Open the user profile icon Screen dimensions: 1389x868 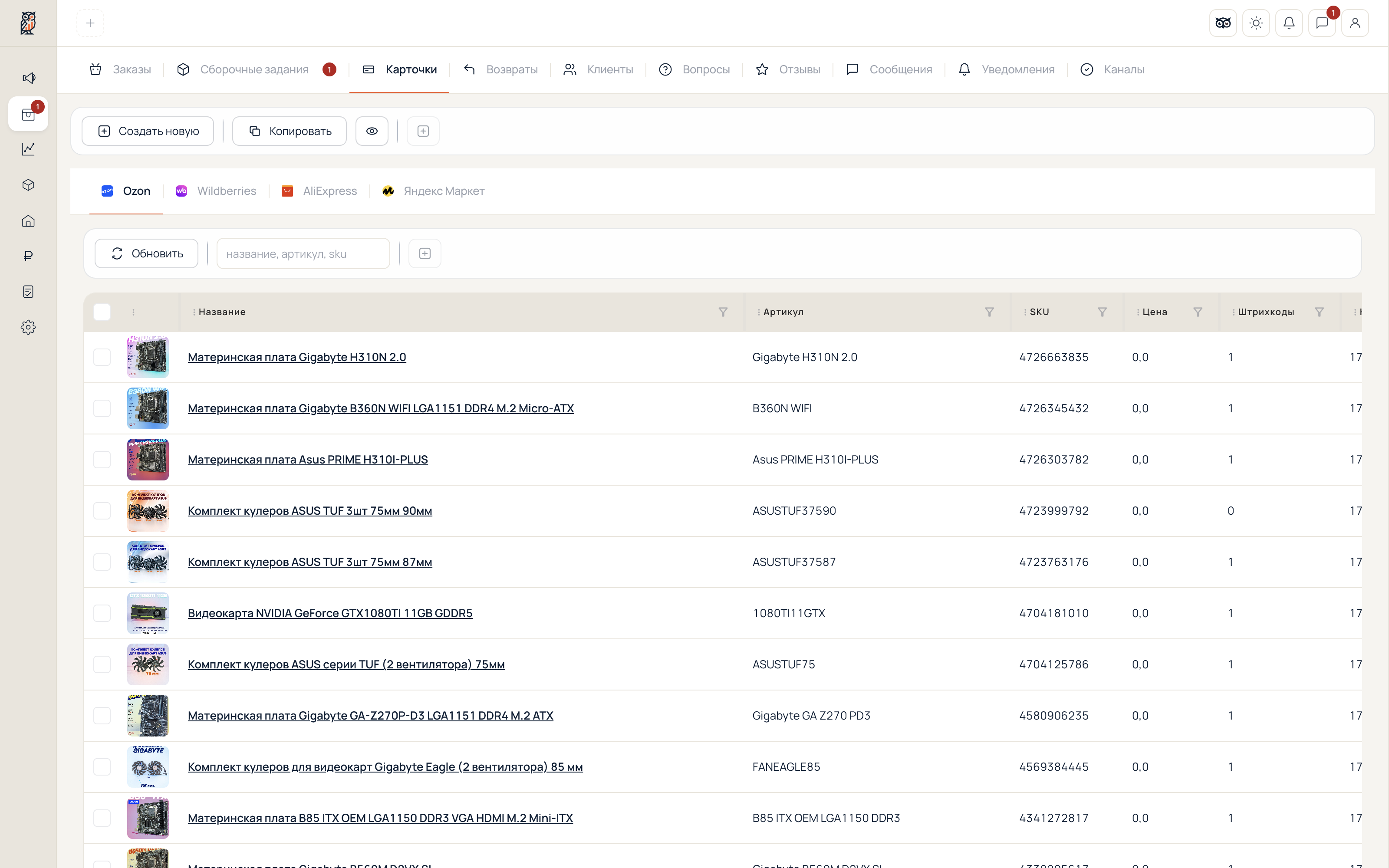point(1355,23)
